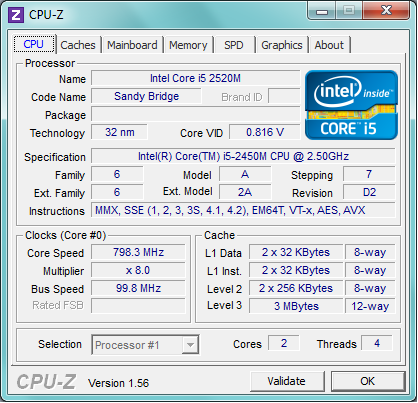
Task: Click the Version 1.56 label
Action: 119,383
